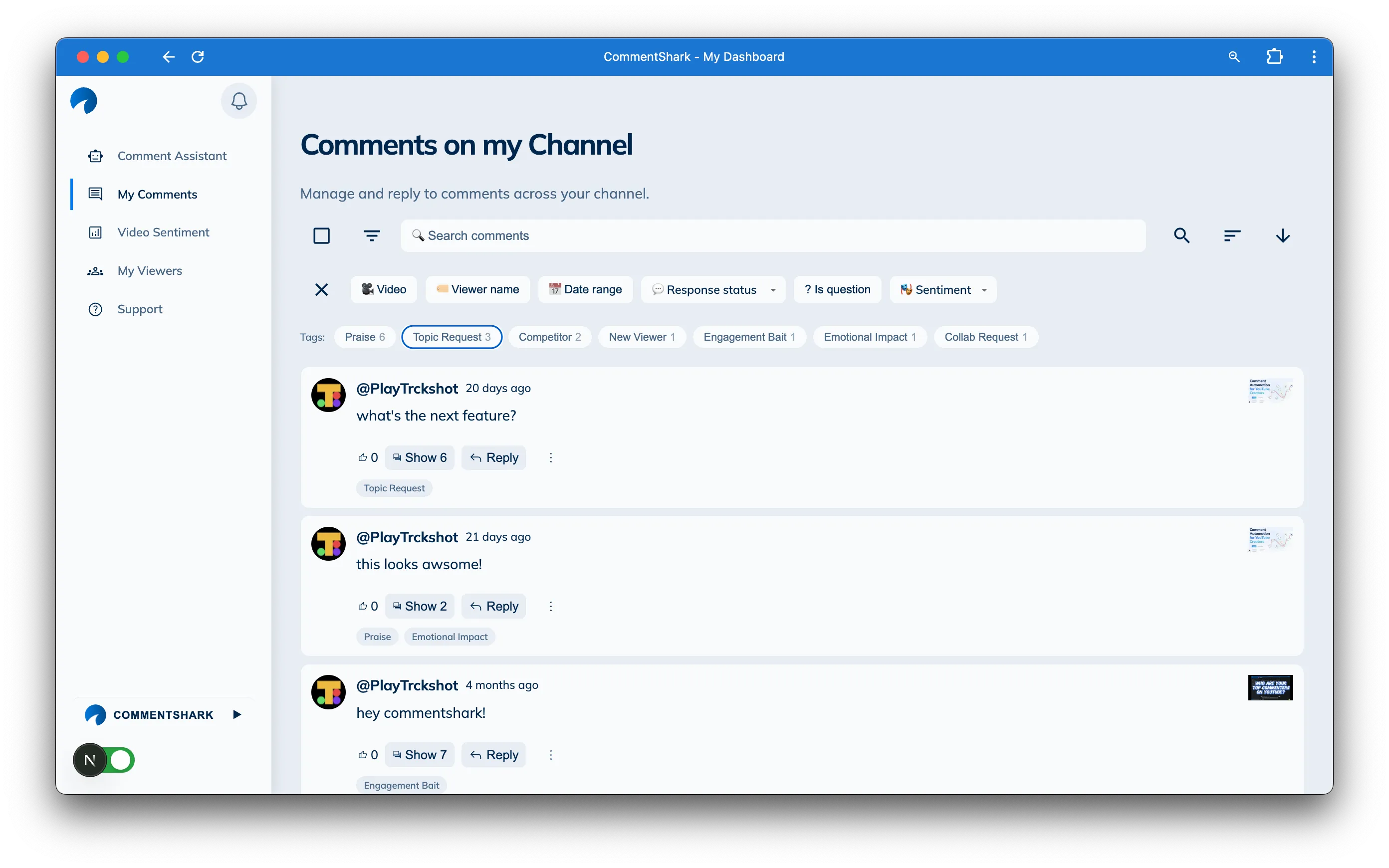Viewport: 1389px width, 868px height.
Task: Click the notification bell icon
Action: pos(239,100)
